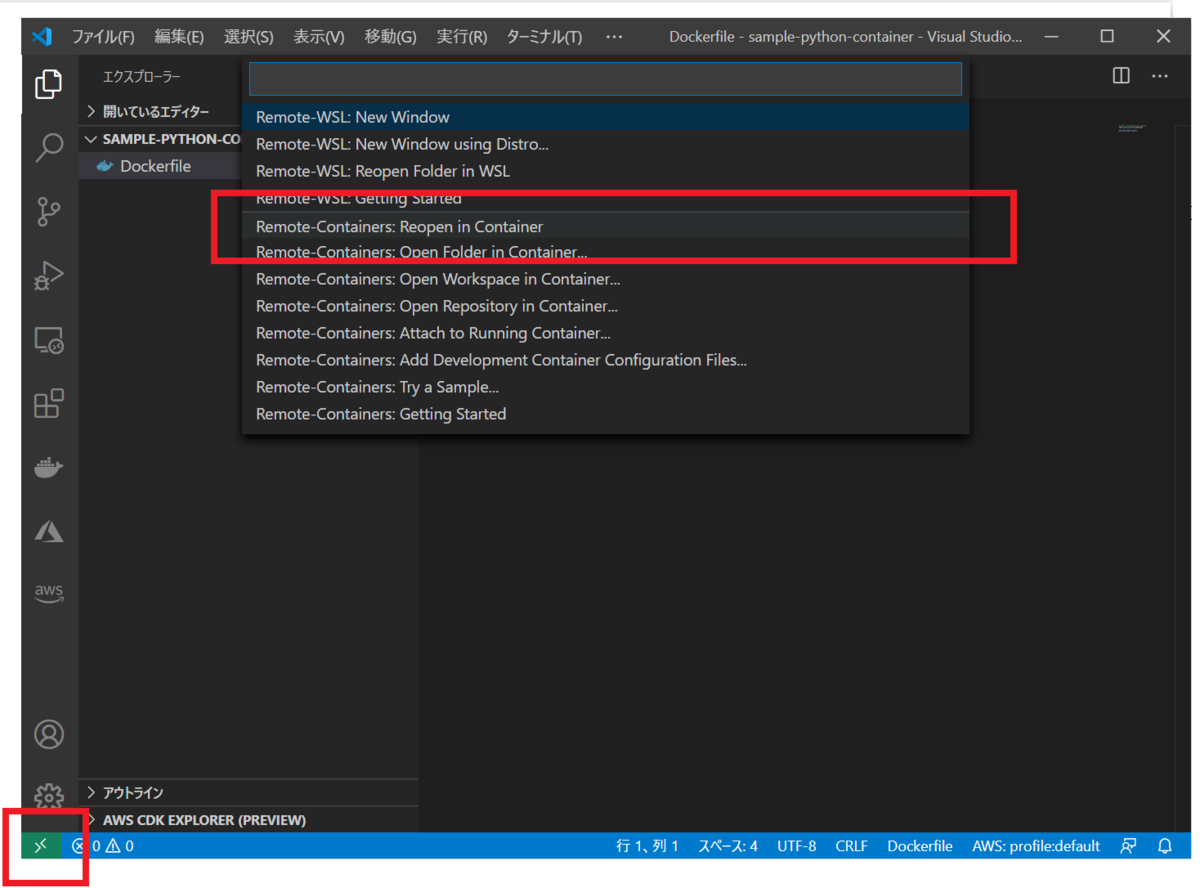Show overflow menu items ellipsis in menu bar

(x=614, y=37)
